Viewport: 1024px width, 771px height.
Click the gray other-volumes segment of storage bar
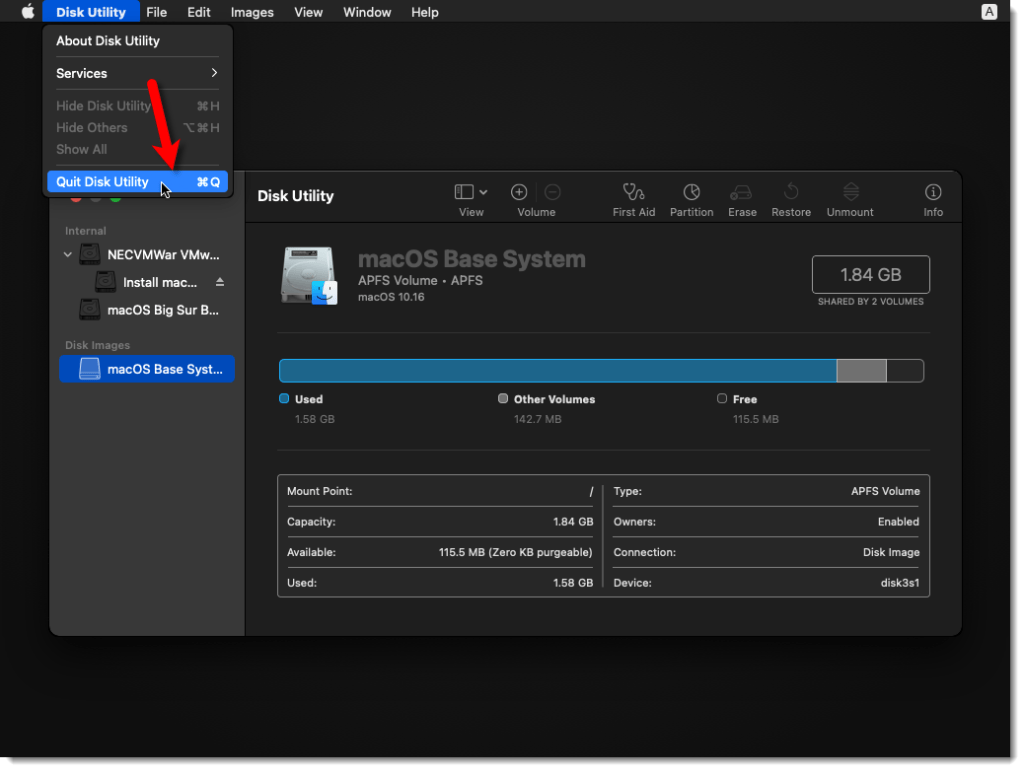point(861,371)
